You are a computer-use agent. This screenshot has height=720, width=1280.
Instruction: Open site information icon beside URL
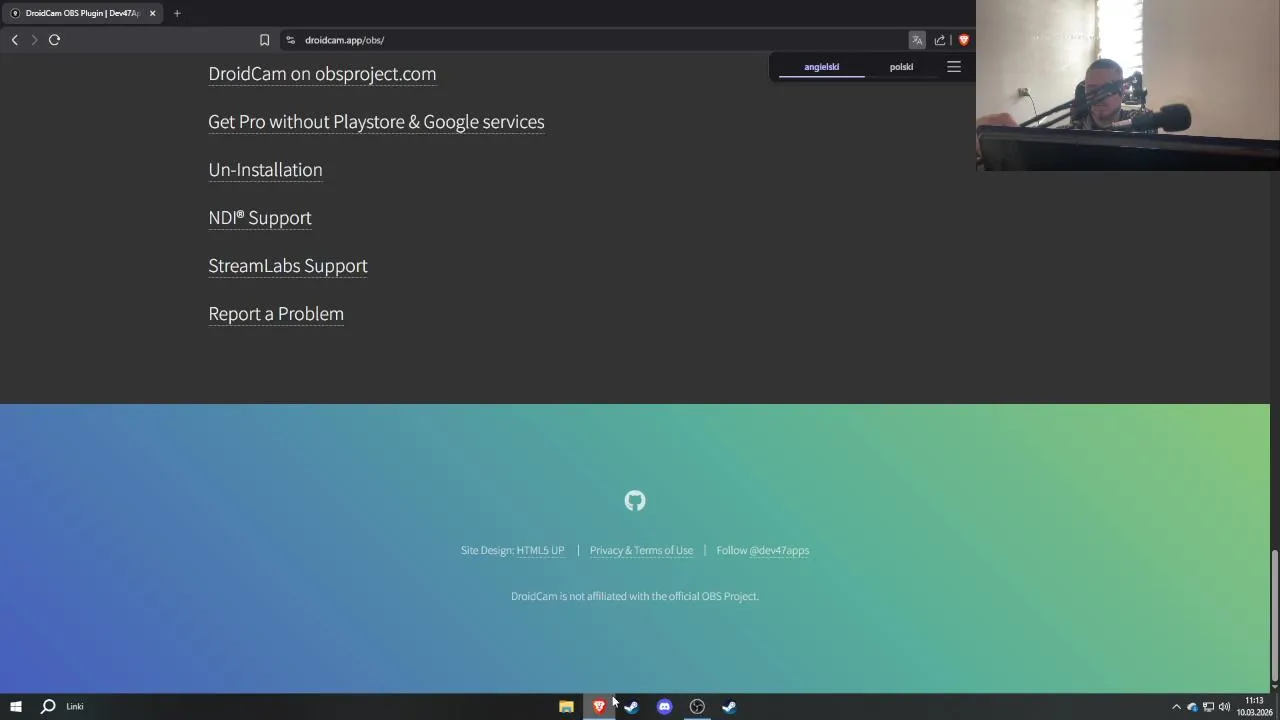coord(290,40)
